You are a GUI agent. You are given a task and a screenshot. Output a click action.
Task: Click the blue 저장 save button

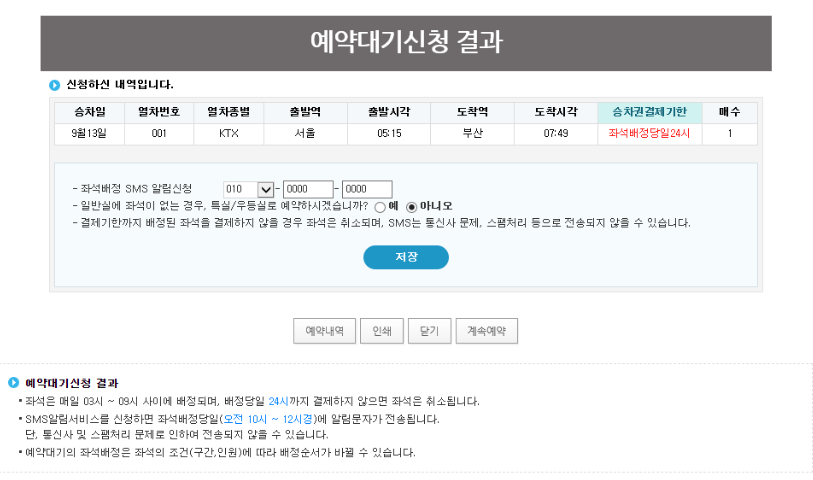click(405, 257)
